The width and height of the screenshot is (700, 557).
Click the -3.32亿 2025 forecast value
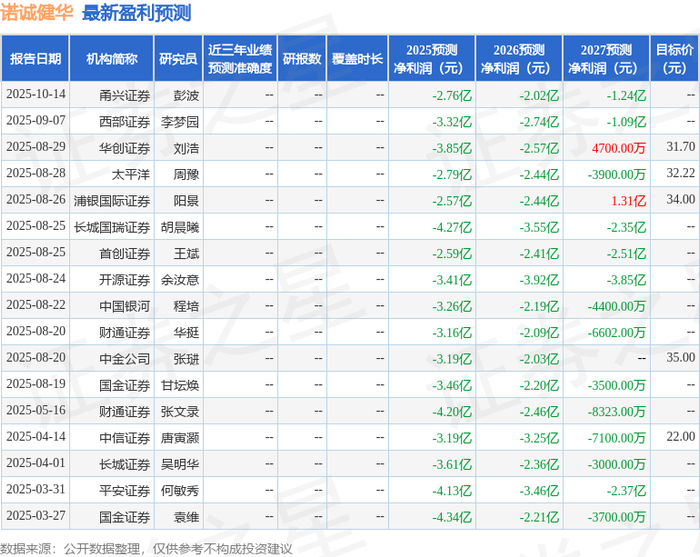tap(451, 121)
